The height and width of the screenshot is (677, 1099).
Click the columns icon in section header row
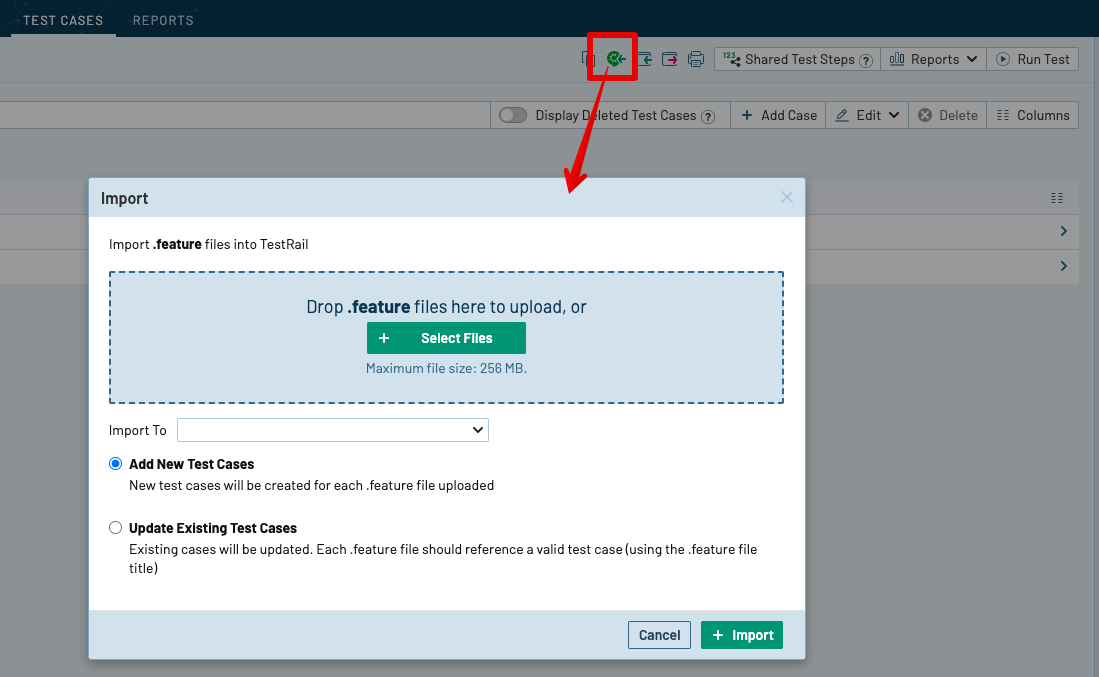tap(1057, 198)
